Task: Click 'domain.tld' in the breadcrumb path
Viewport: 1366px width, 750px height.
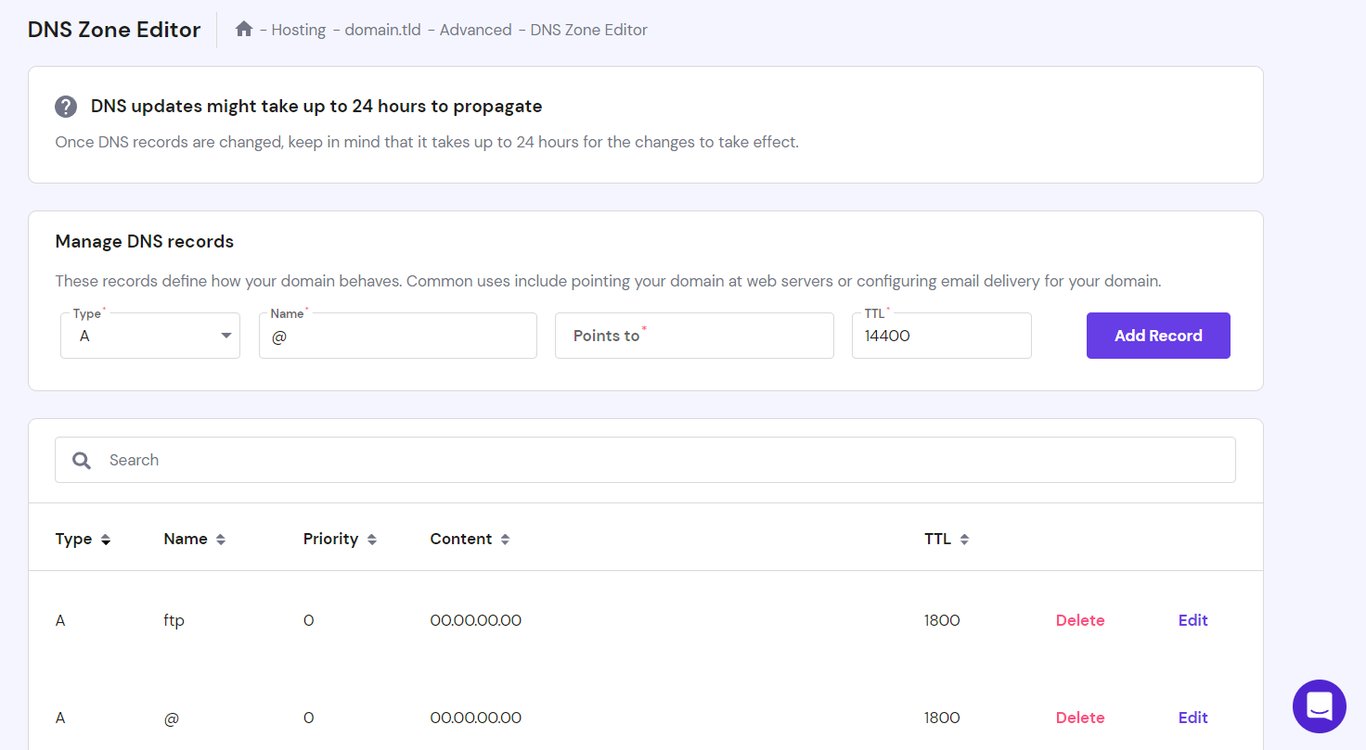Action: (x=381, y=29)
